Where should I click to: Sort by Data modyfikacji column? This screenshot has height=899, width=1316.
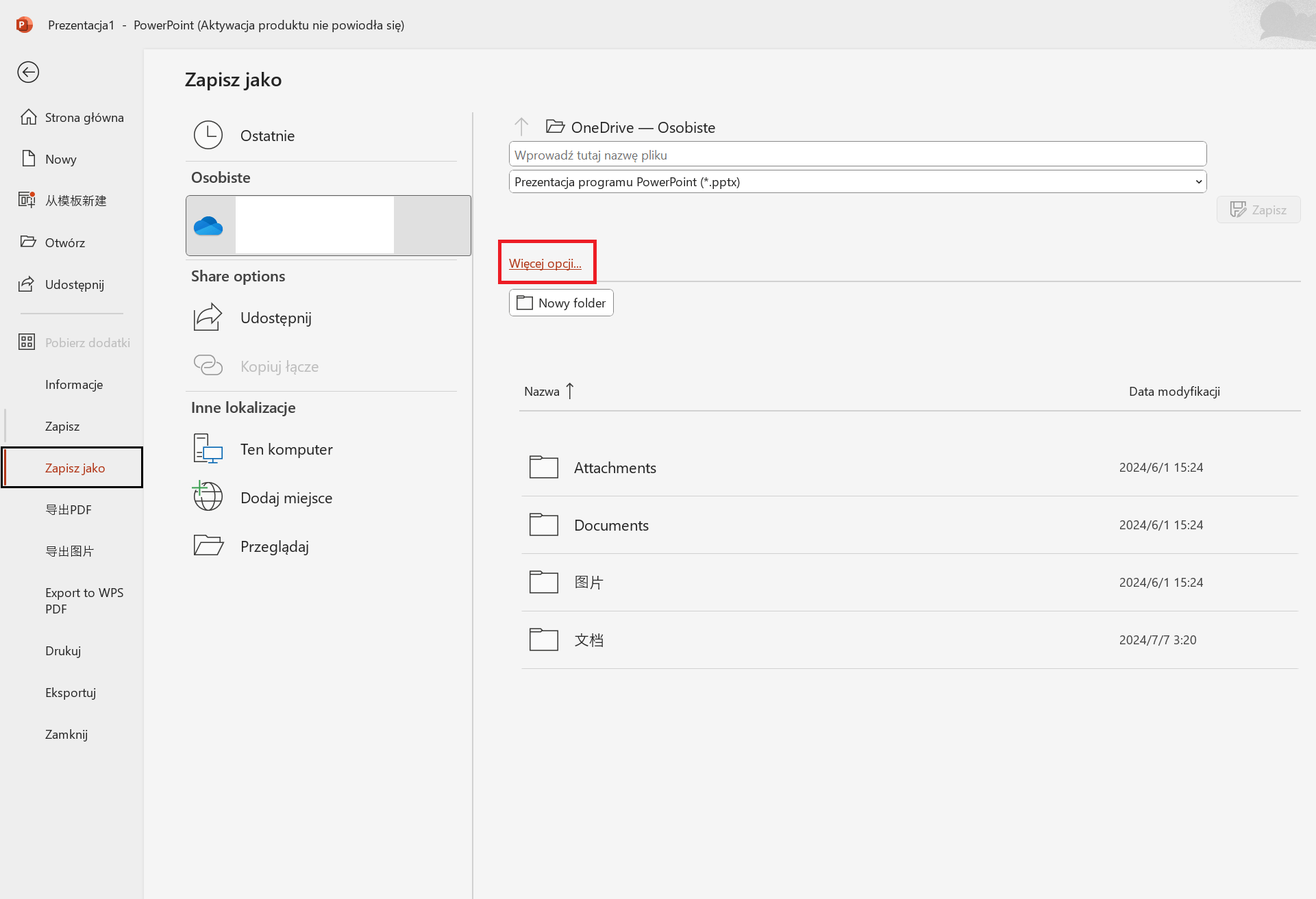pos(1174,392)
